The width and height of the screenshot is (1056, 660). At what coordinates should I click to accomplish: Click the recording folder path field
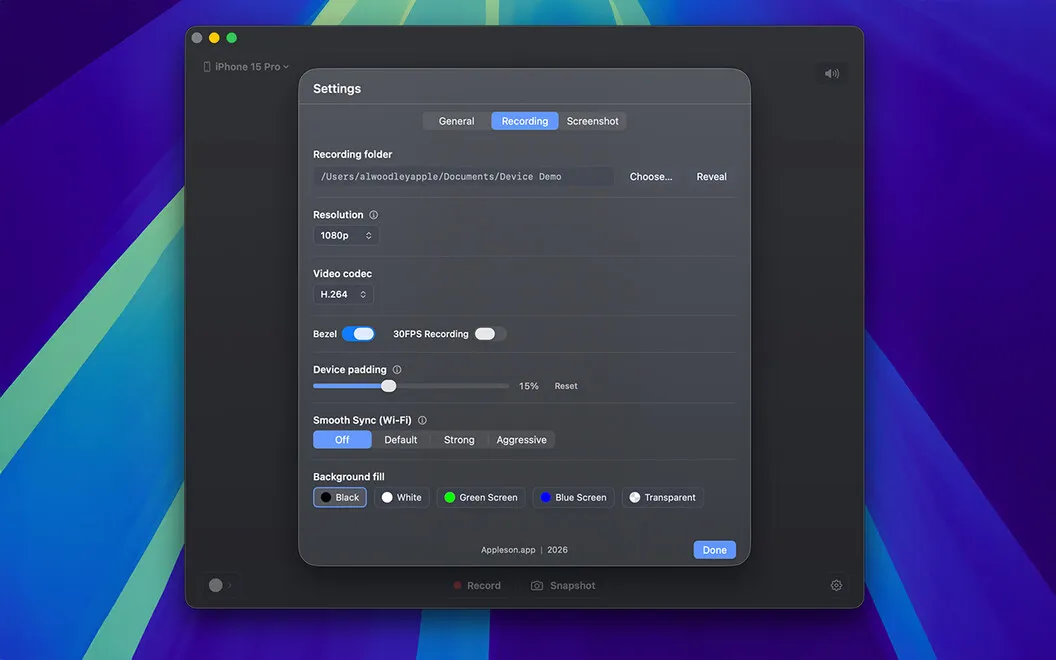(x=463, y=176)
